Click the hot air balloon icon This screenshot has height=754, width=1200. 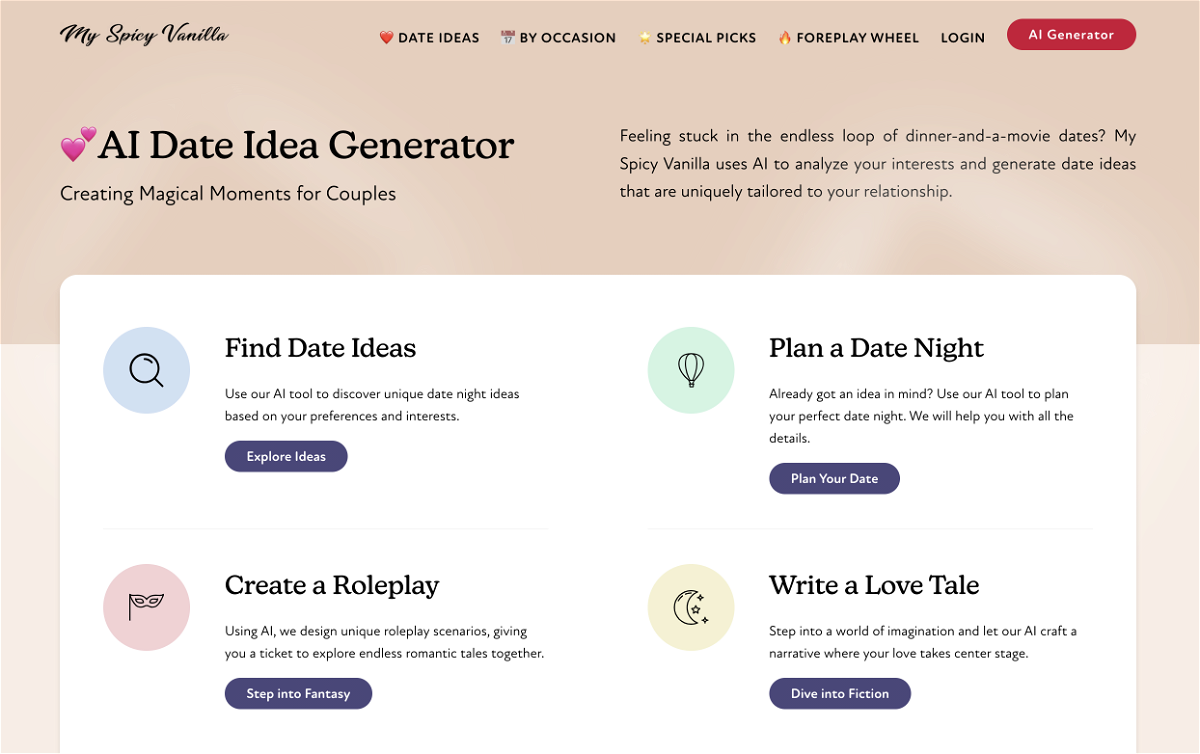(x=691, y=371)
